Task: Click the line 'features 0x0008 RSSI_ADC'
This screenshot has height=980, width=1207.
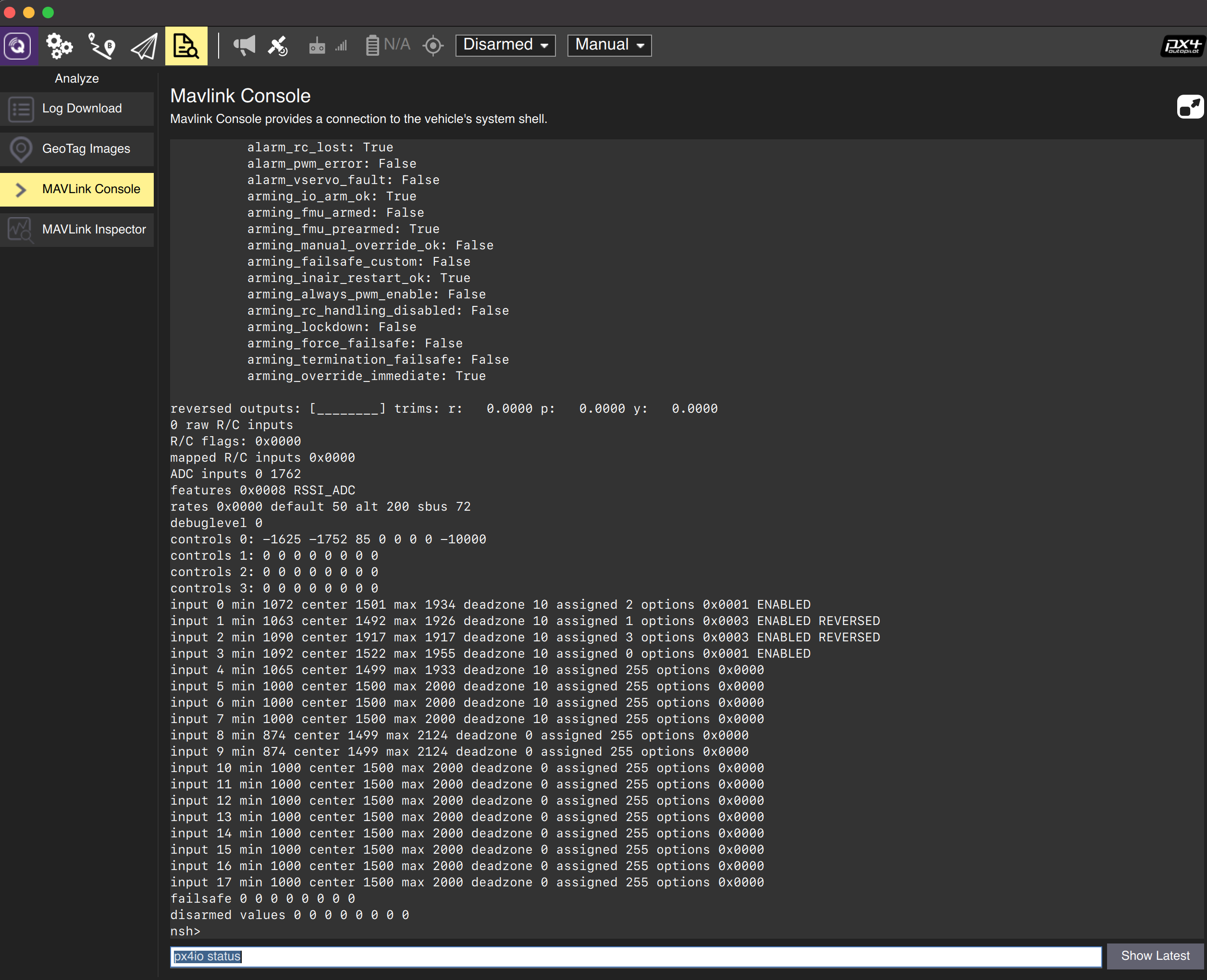Action: pos(262,490)
